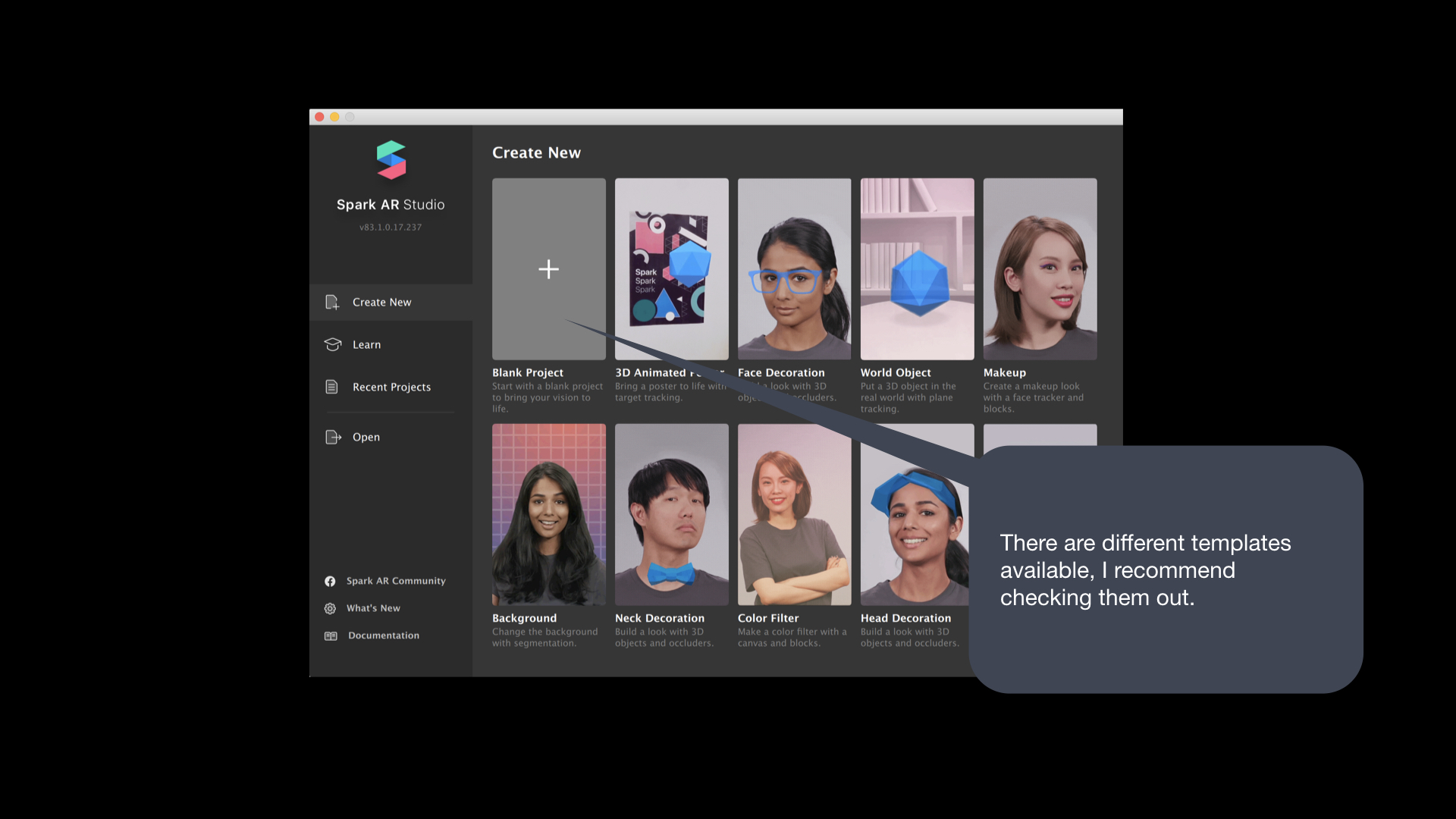1456x819 pixels.
Task: Click the Create New document icon
Action: [x=332, y=302]
